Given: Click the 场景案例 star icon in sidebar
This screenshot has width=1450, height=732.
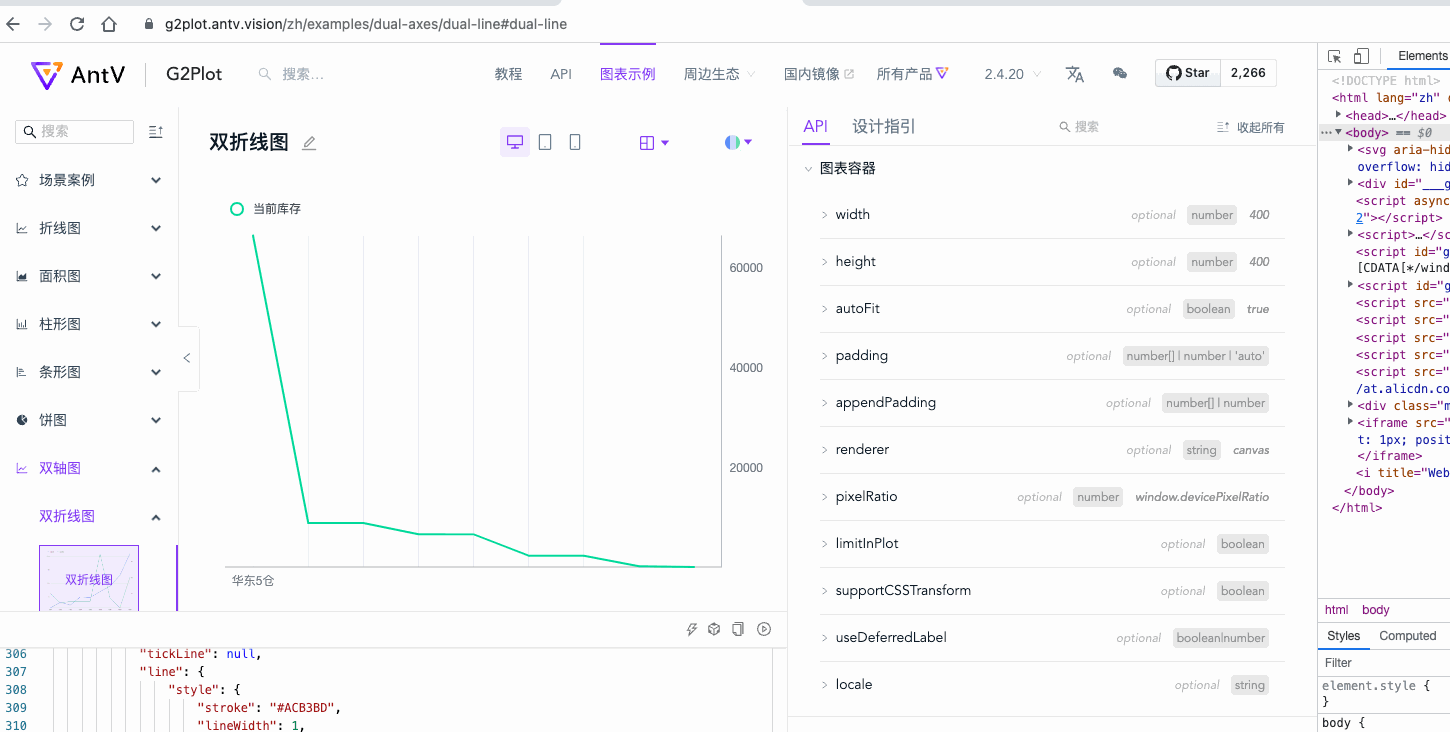Looking at the screenshot, I should coord(22,180).
